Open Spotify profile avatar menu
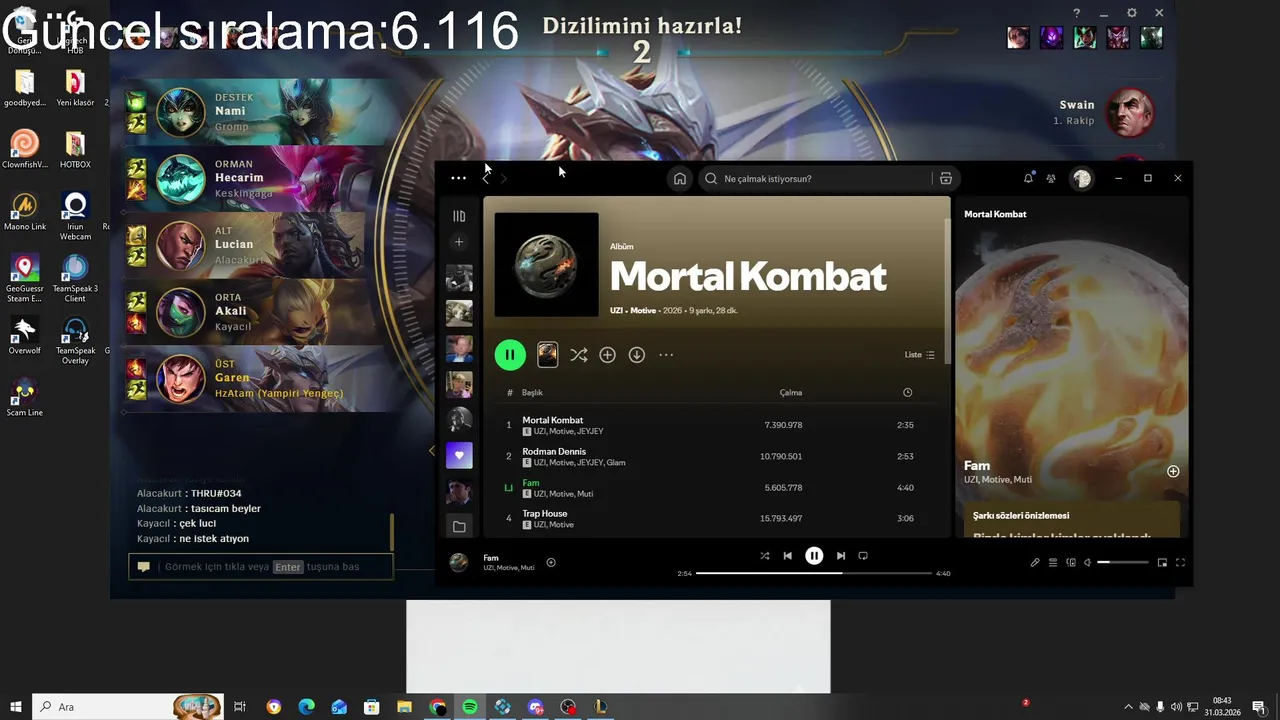Image resolution: width=1280 pixels, height=720 pixels. tap(1082, 178)
